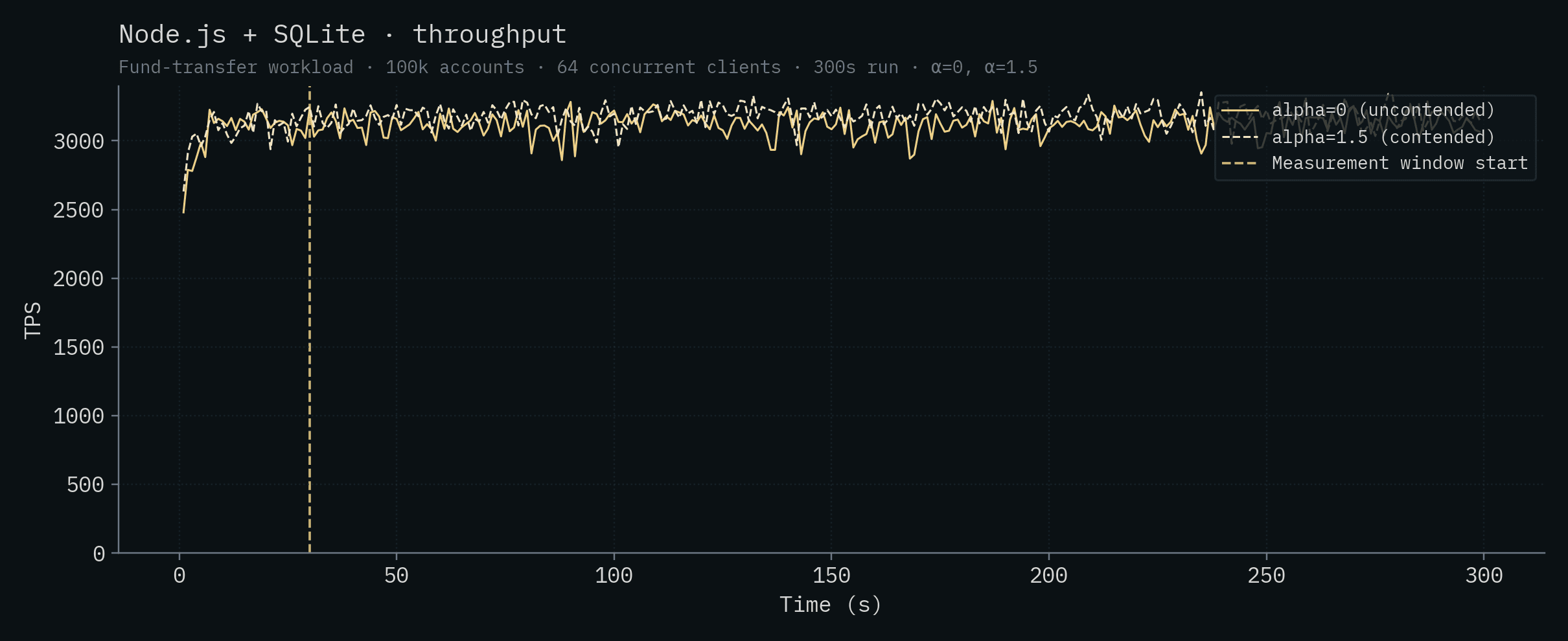Click y-axis tick label '500'

(85, 484)
